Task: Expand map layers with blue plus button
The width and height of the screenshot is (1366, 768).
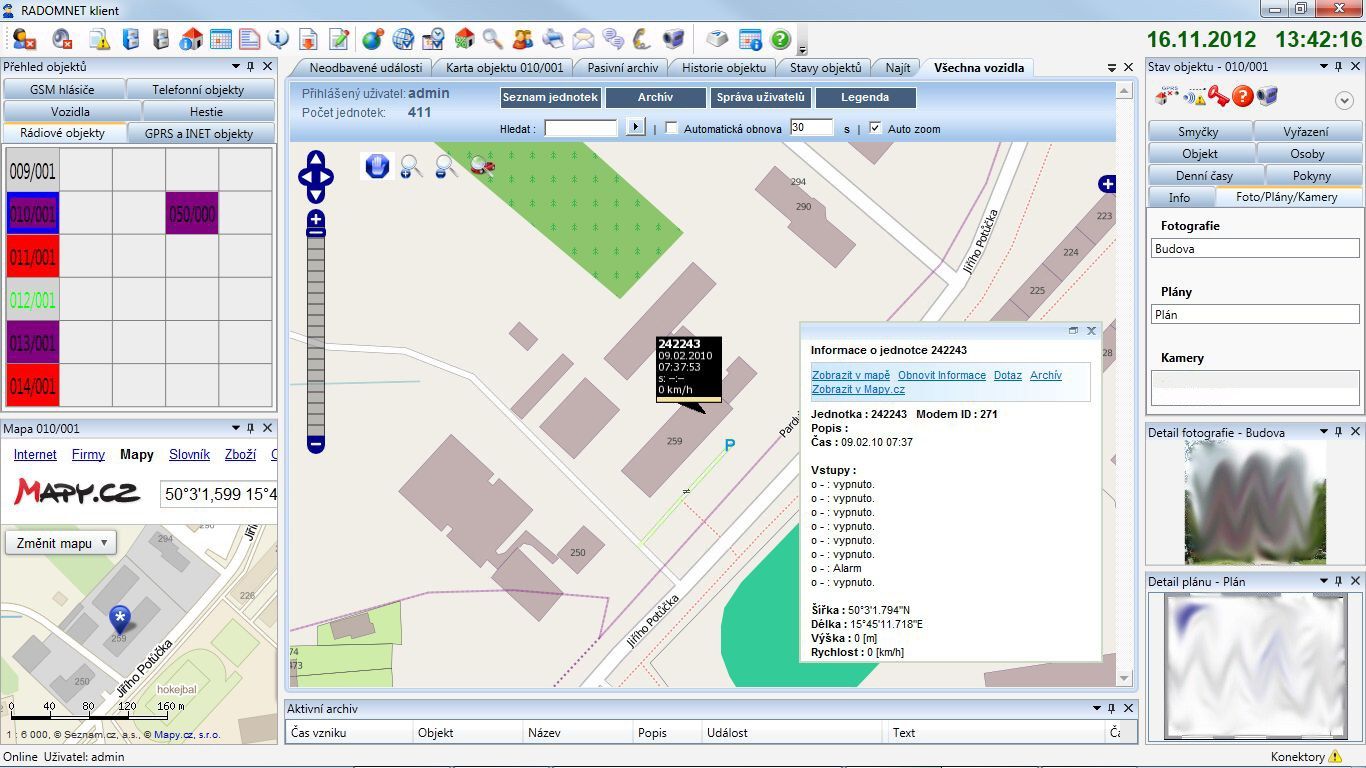Action: [1107, 184]
